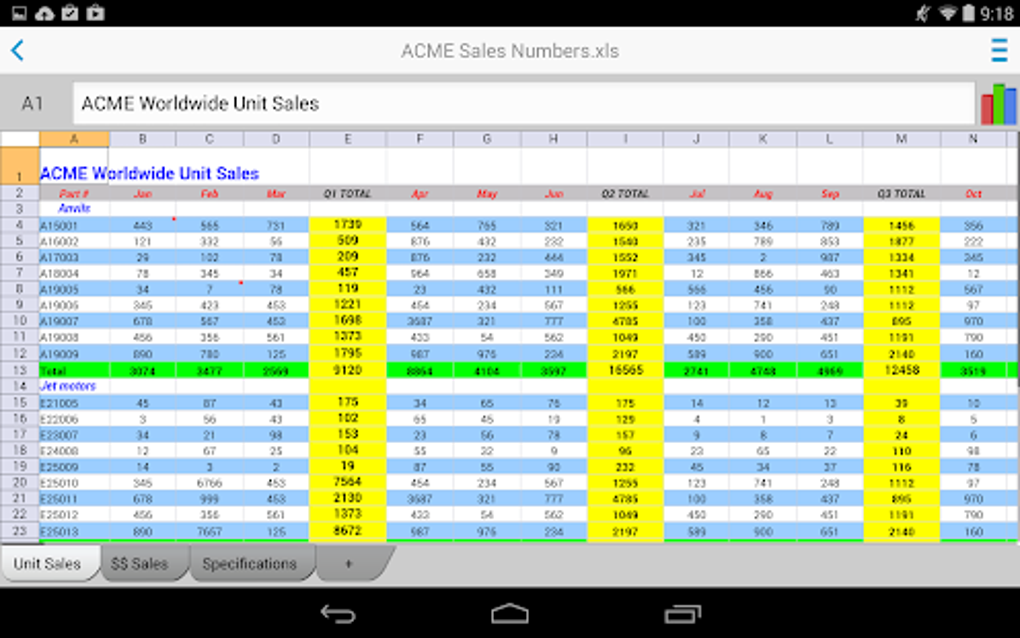Screen dimensions: 1020x638
Task: Tap the Android home navigation button
Action: click(509, 613)
